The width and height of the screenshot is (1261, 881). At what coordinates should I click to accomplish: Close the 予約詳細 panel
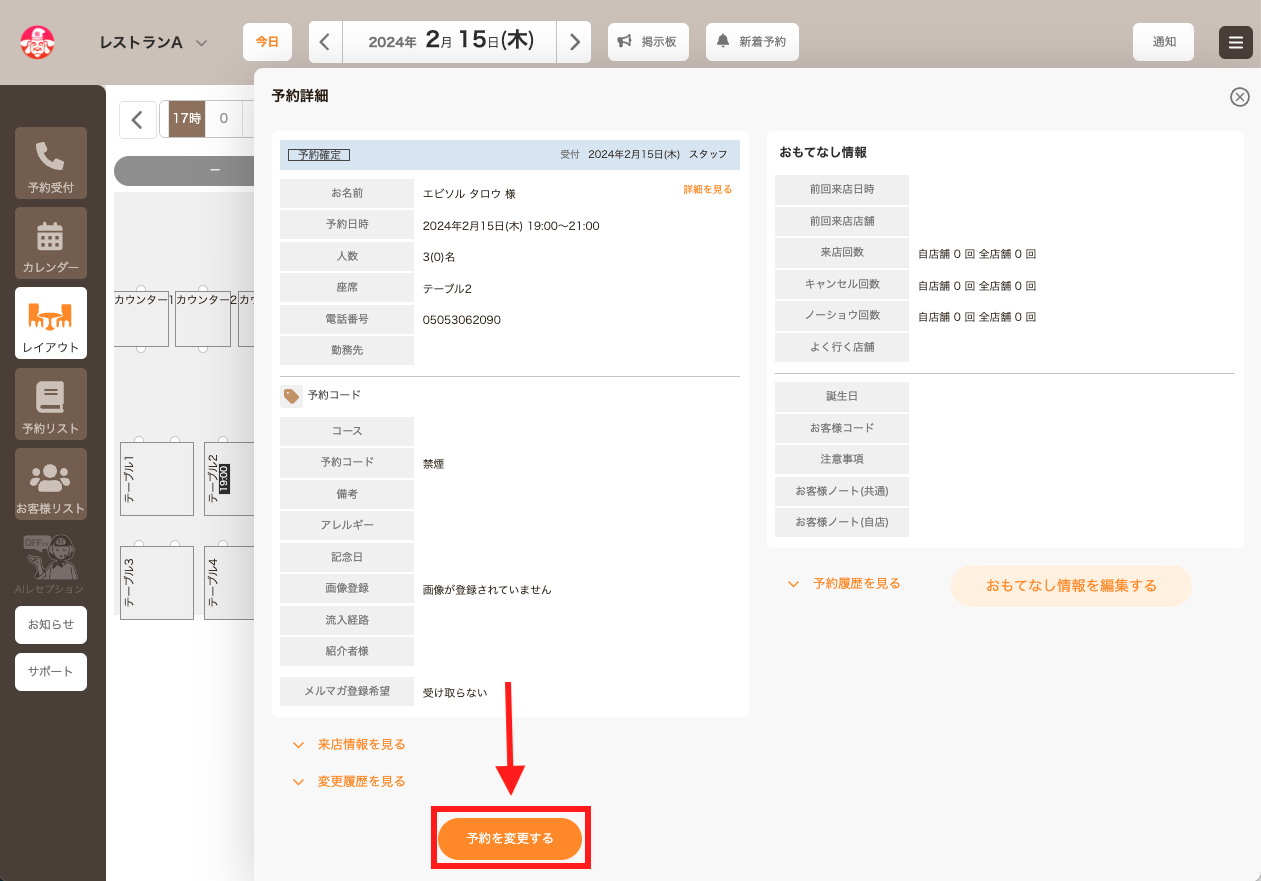(x=1239, y=97)
